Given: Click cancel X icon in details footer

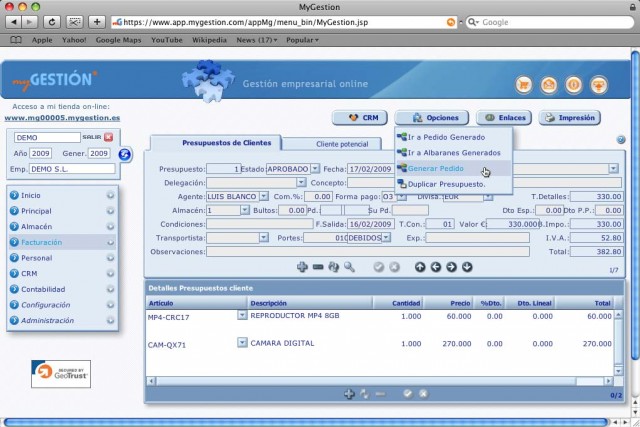Looking at the screenshot, I should tap(424, 394).
